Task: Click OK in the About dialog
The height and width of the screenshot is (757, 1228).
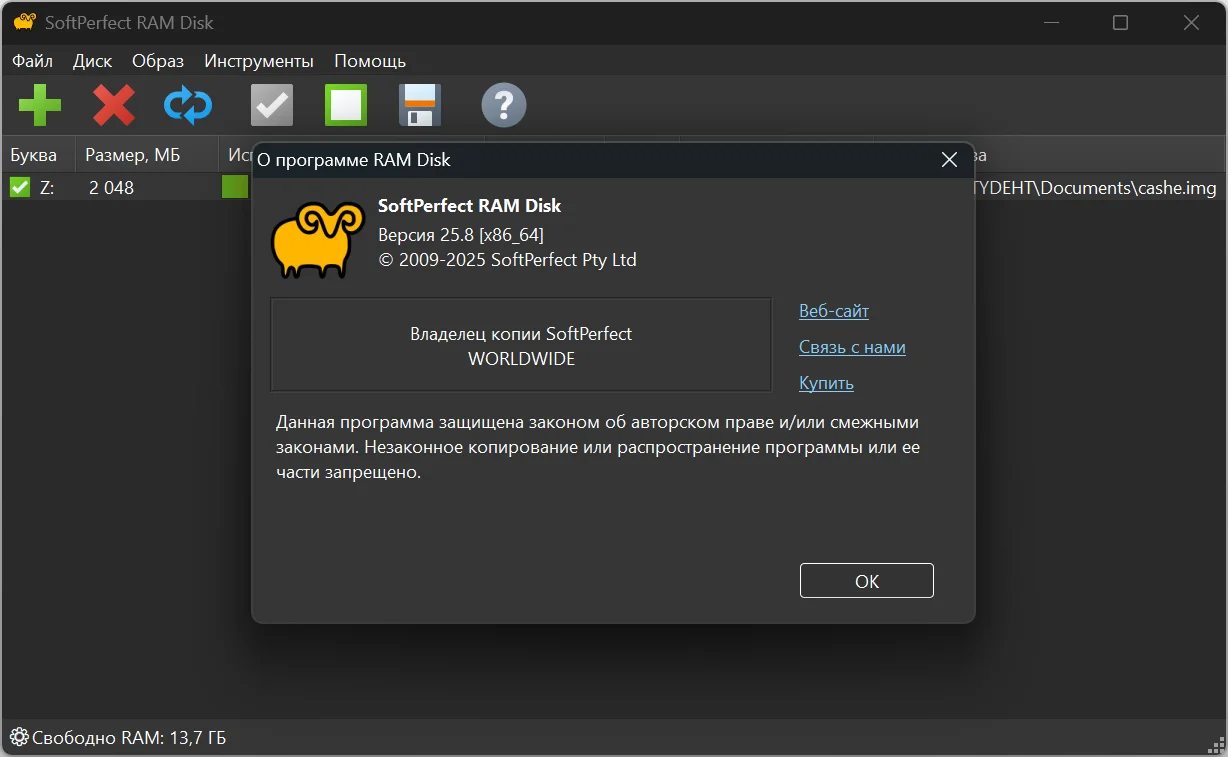Action: 867,581
